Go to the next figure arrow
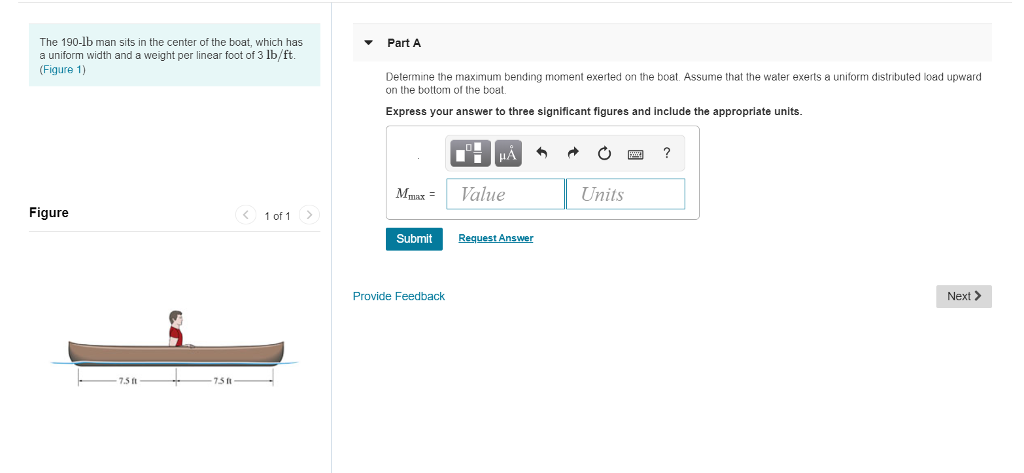The image size is (1024, 473). (310, 214)
